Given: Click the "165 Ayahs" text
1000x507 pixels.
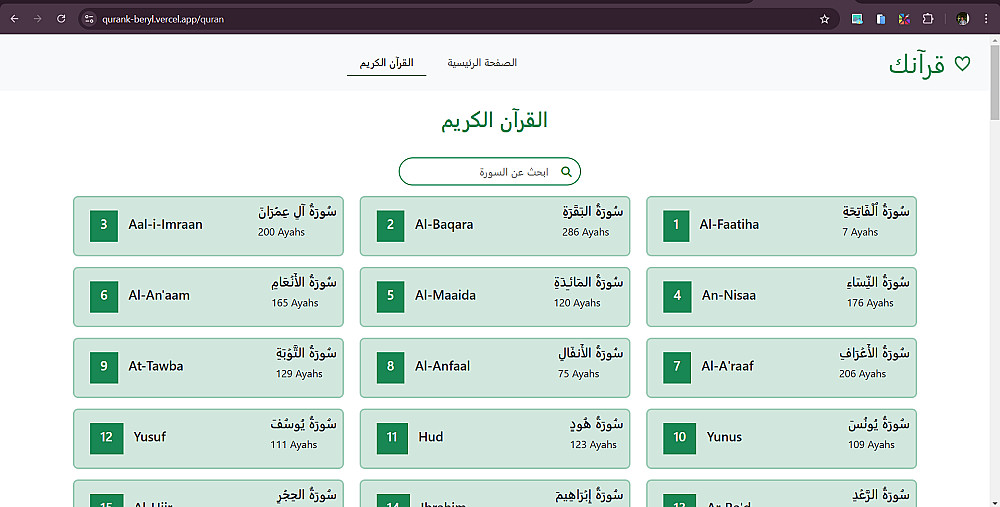Looking at the screenshot, I should [x=295, y=304].
